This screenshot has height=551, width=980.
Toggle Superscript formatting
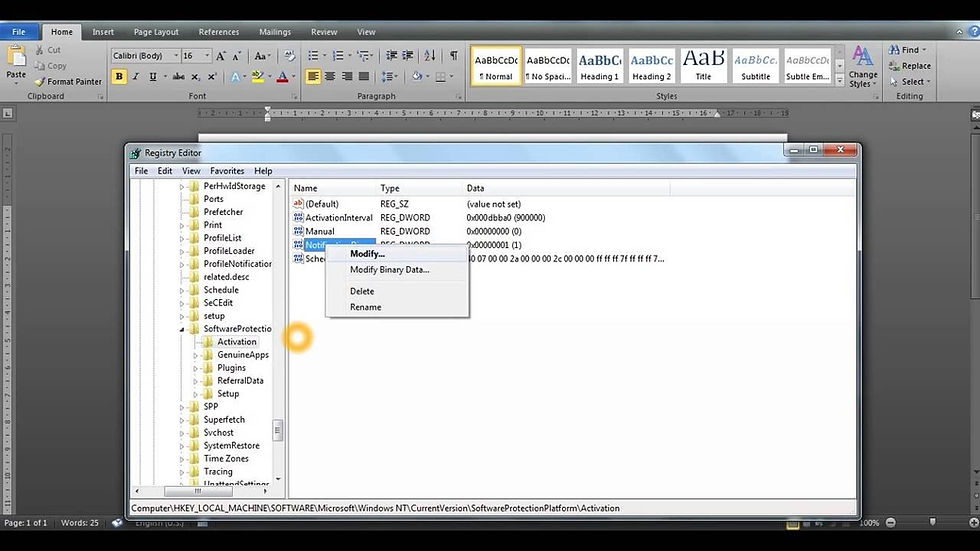tap(212, 76)
